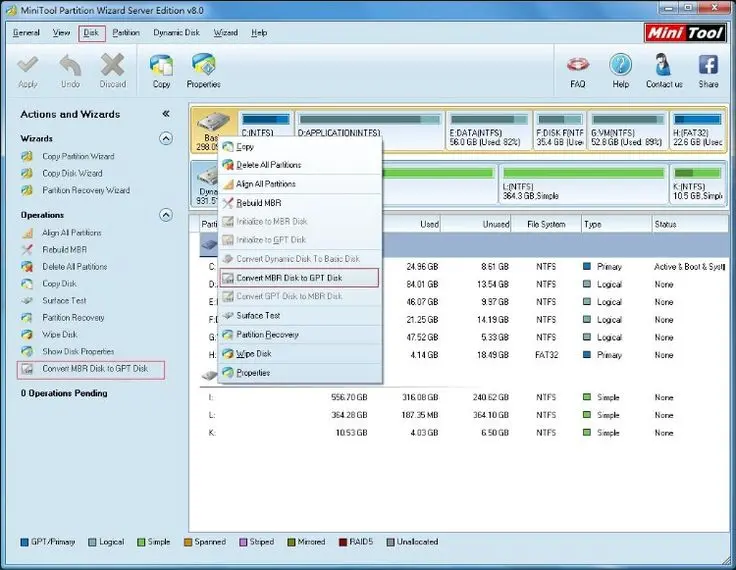The height and width of the screenshot is (570, 736).
Task: Open the General menu
Action: pos(26,32)
